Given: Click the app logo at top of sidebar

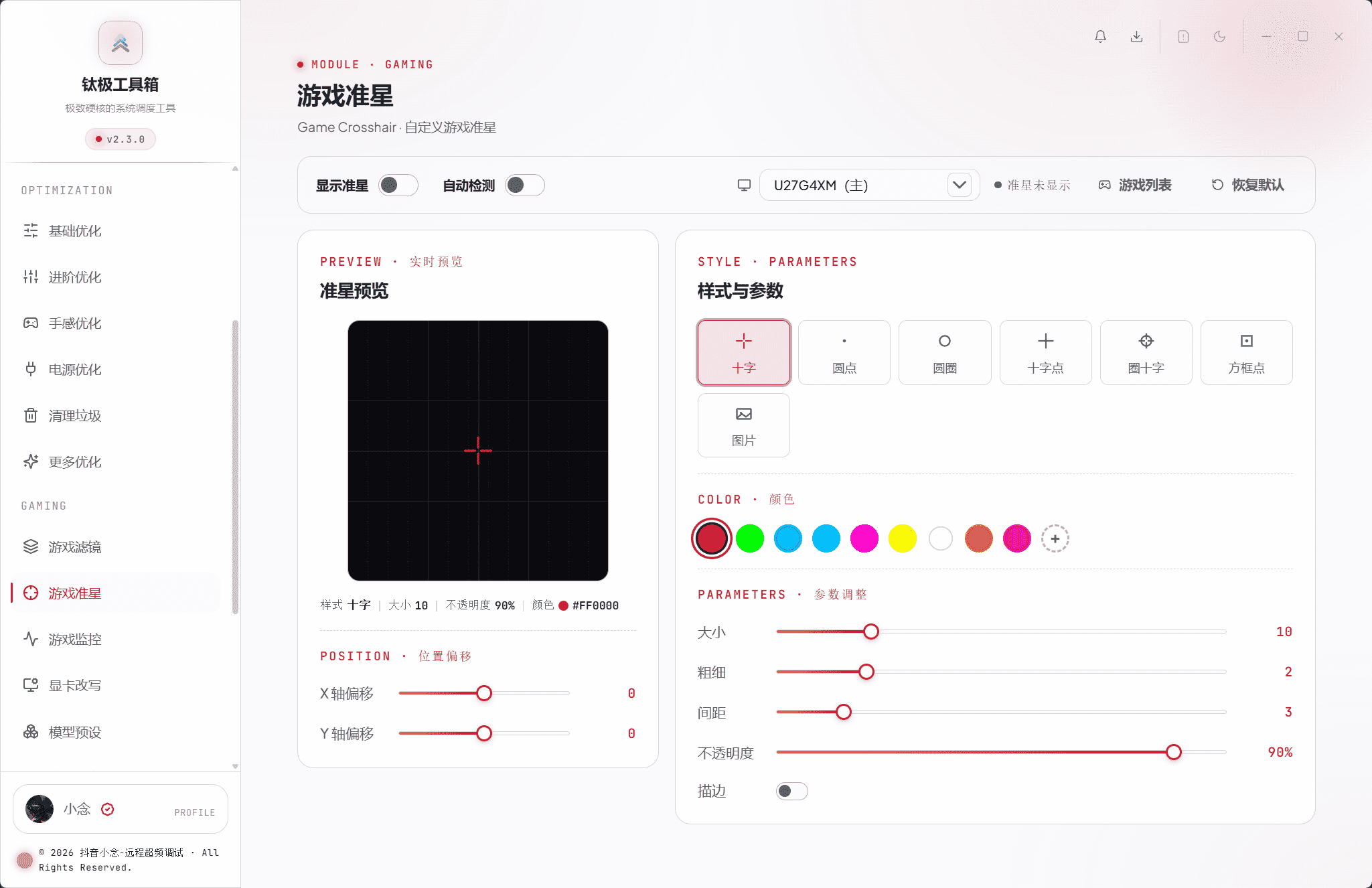Looking at the screenshot, I should tap(121, 43).
